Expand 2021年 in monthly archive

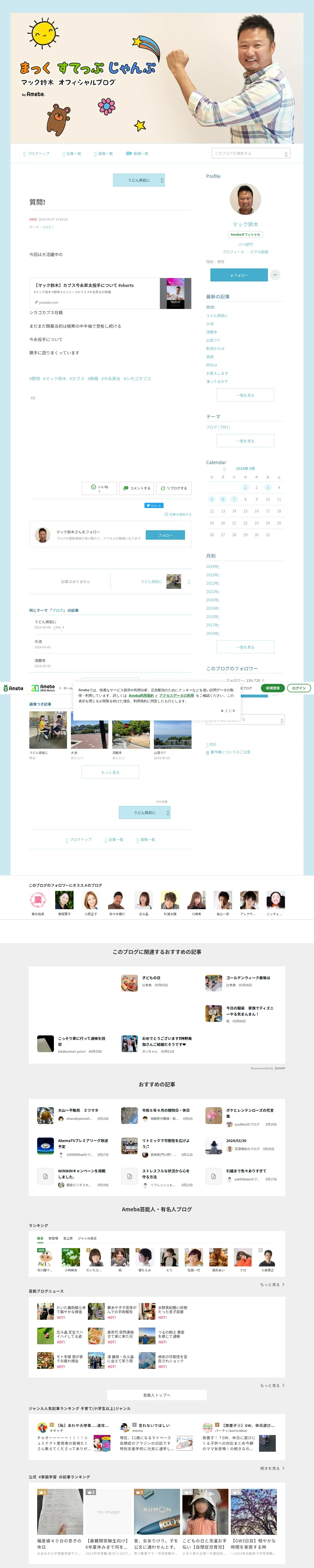point(213,592)
